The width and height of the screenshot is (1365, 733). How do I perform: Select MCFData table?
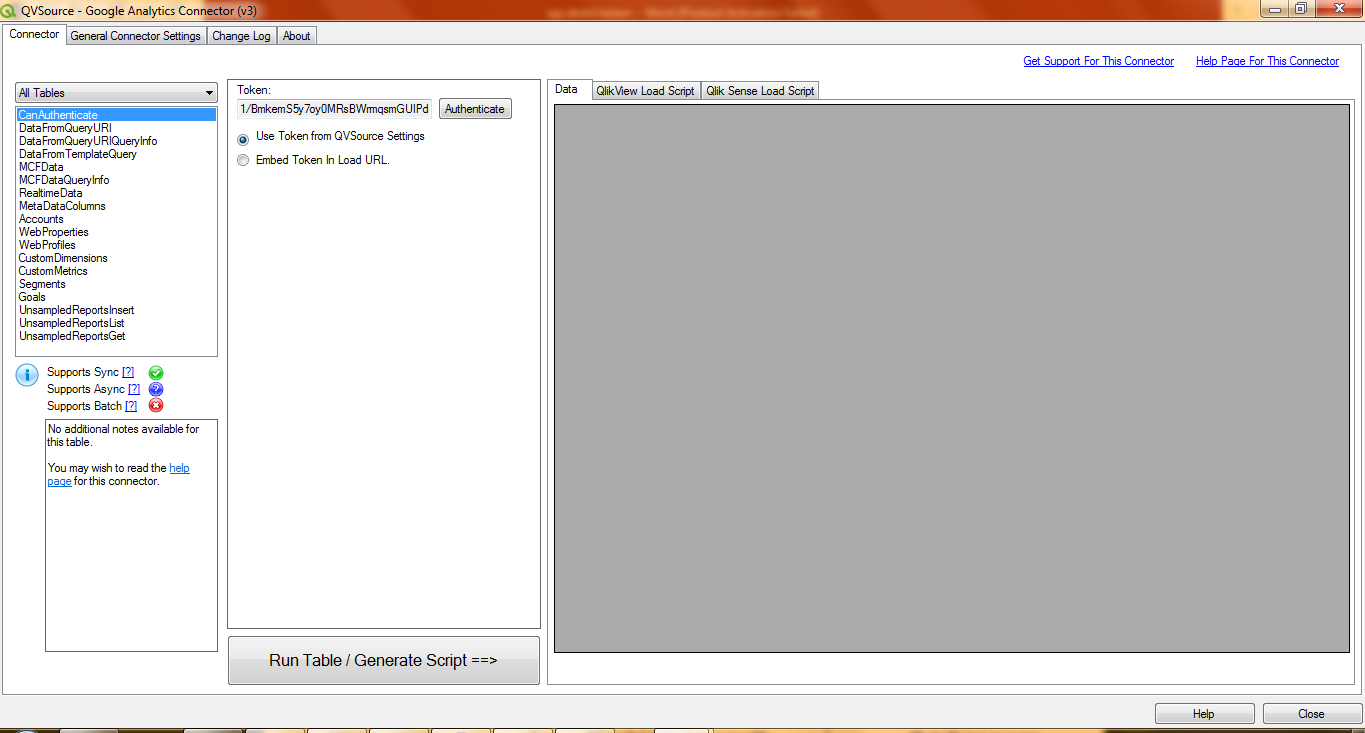pos(116,167)
